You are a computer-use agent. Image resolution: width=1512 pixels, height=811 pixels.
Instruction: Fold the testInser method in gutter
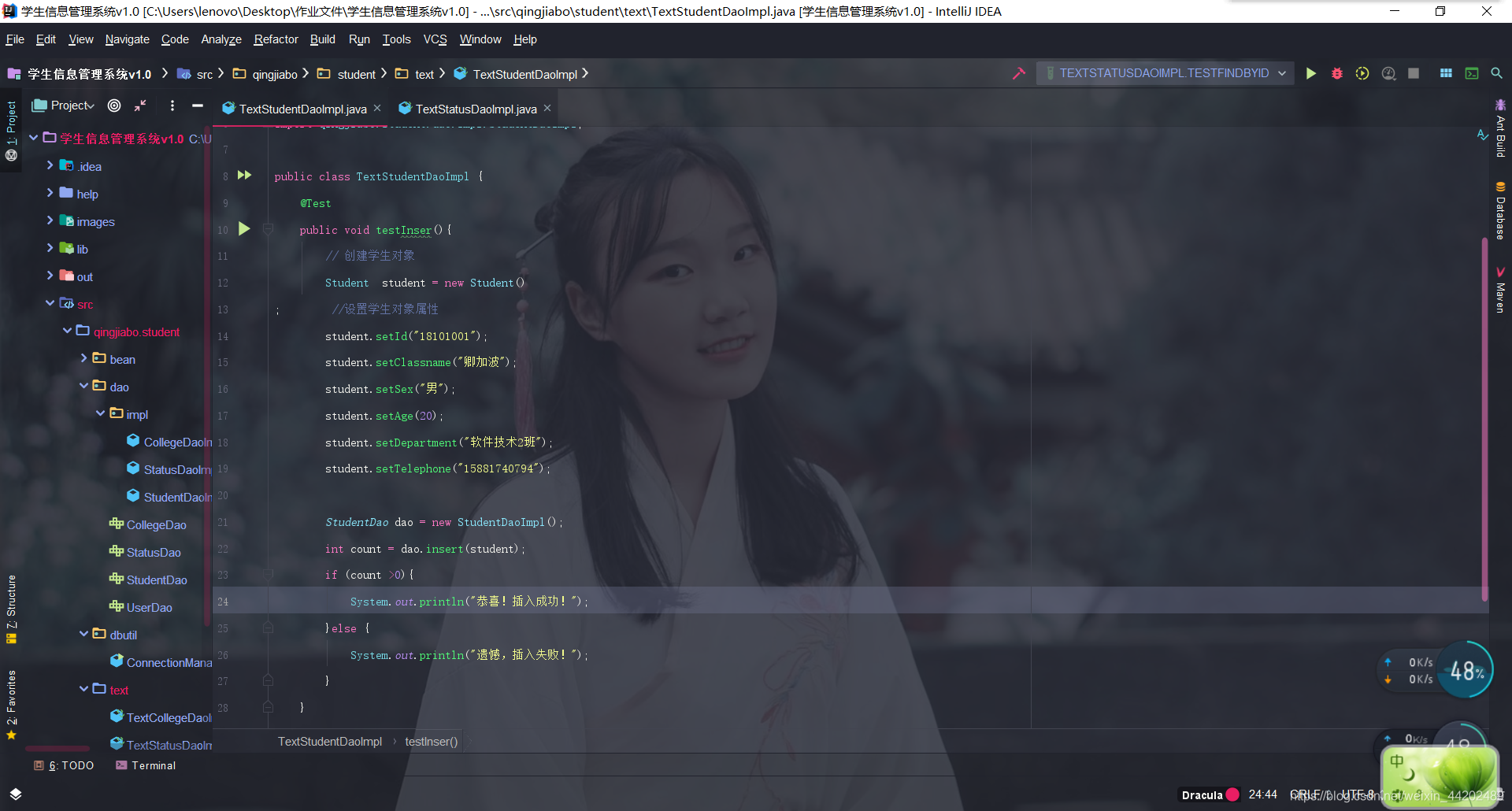click(x=268, y=229)
